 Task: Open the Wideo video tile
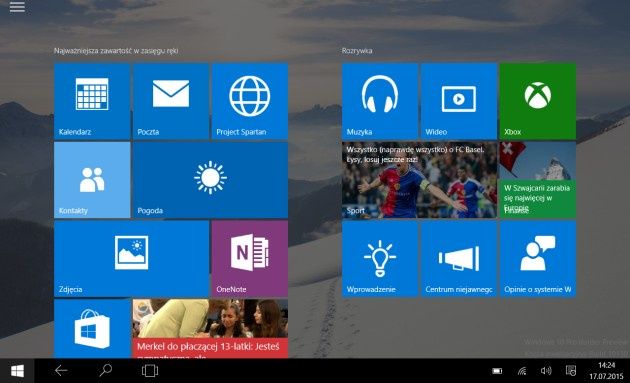click(458, 101)
